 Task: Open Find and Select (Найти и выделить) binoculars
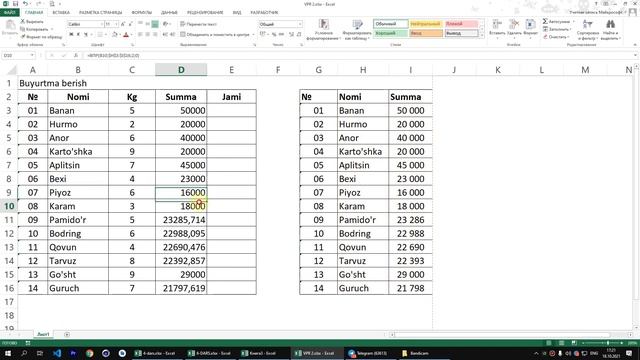click(x=611, y=29)
